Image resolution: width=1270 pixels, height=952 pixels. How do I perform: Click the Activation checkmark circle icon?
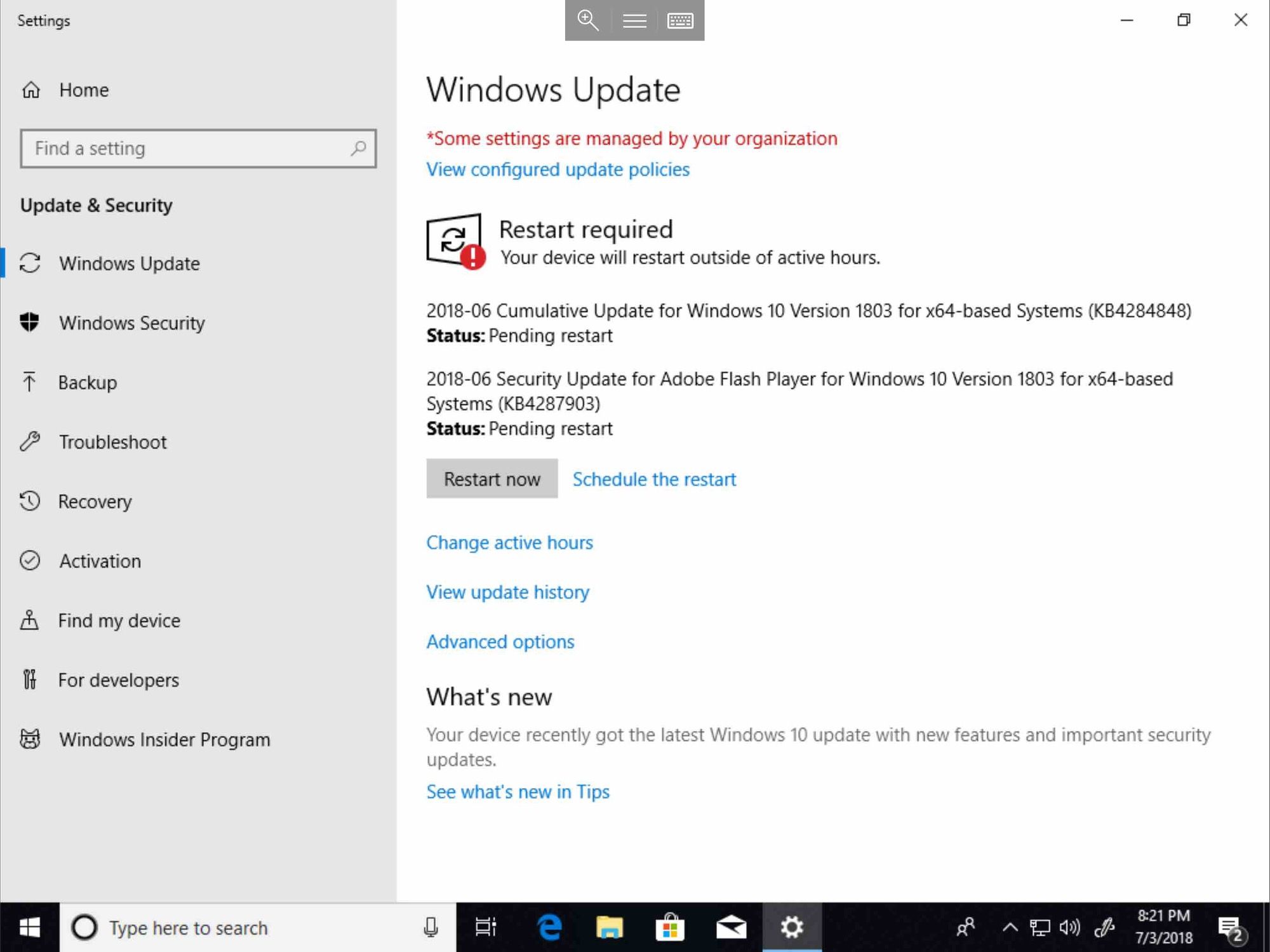click(x=30, y=560)
